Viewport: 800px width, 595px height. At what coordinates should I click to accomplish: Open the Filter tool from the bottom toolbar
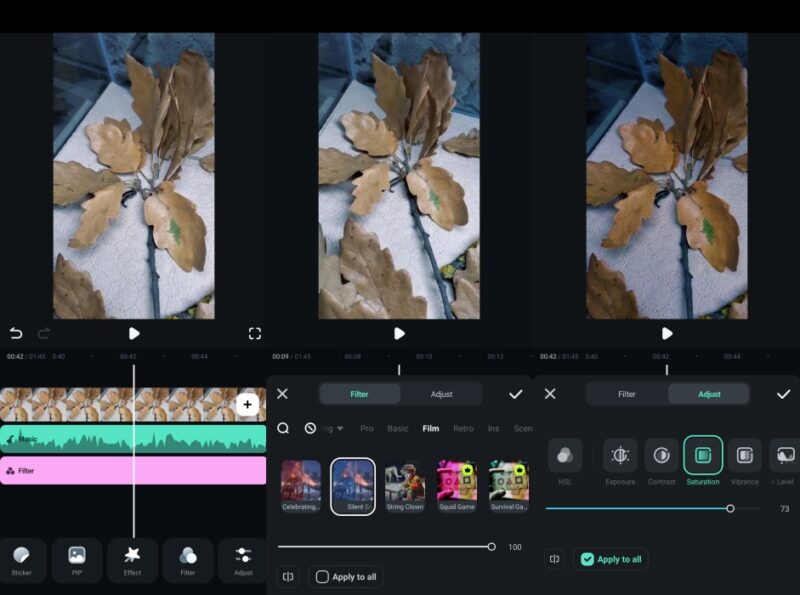[185, 560]
